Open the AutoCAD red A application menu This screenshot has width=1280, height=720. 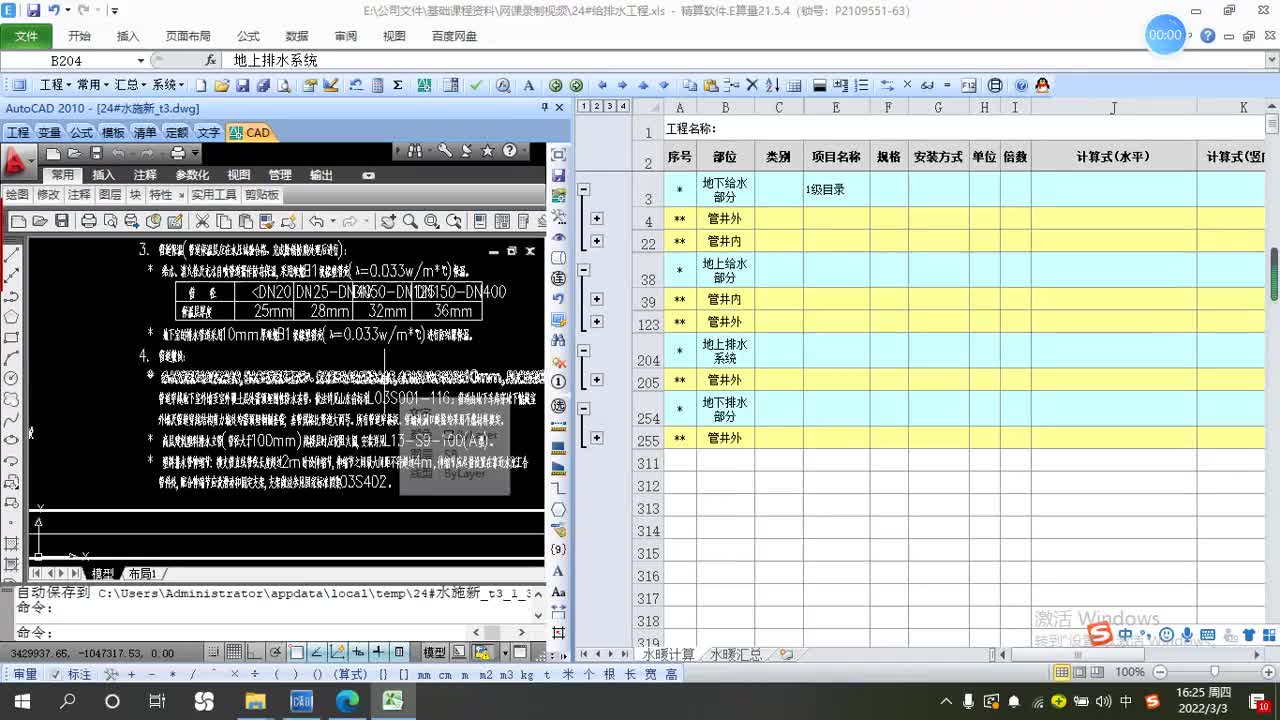(x=16, y=161)
